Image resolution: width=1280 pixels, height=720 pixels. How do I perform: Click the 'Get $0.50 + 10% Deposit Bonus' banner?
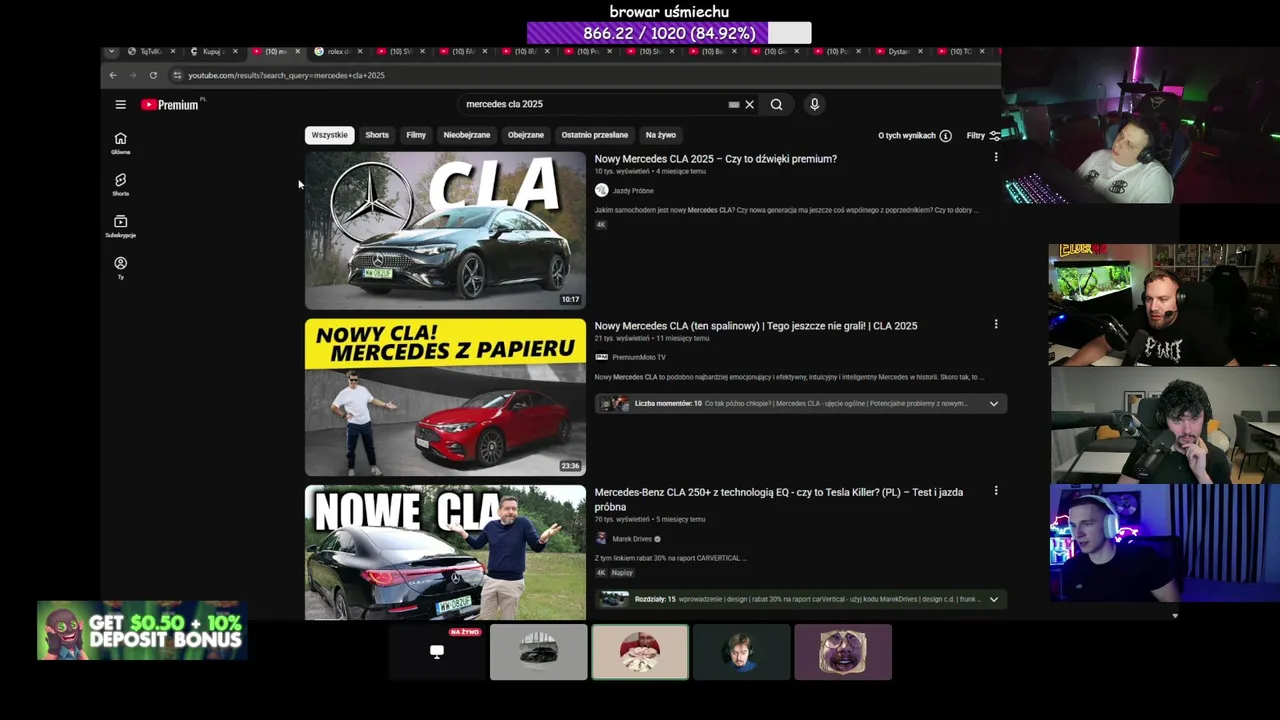[142, 631]
